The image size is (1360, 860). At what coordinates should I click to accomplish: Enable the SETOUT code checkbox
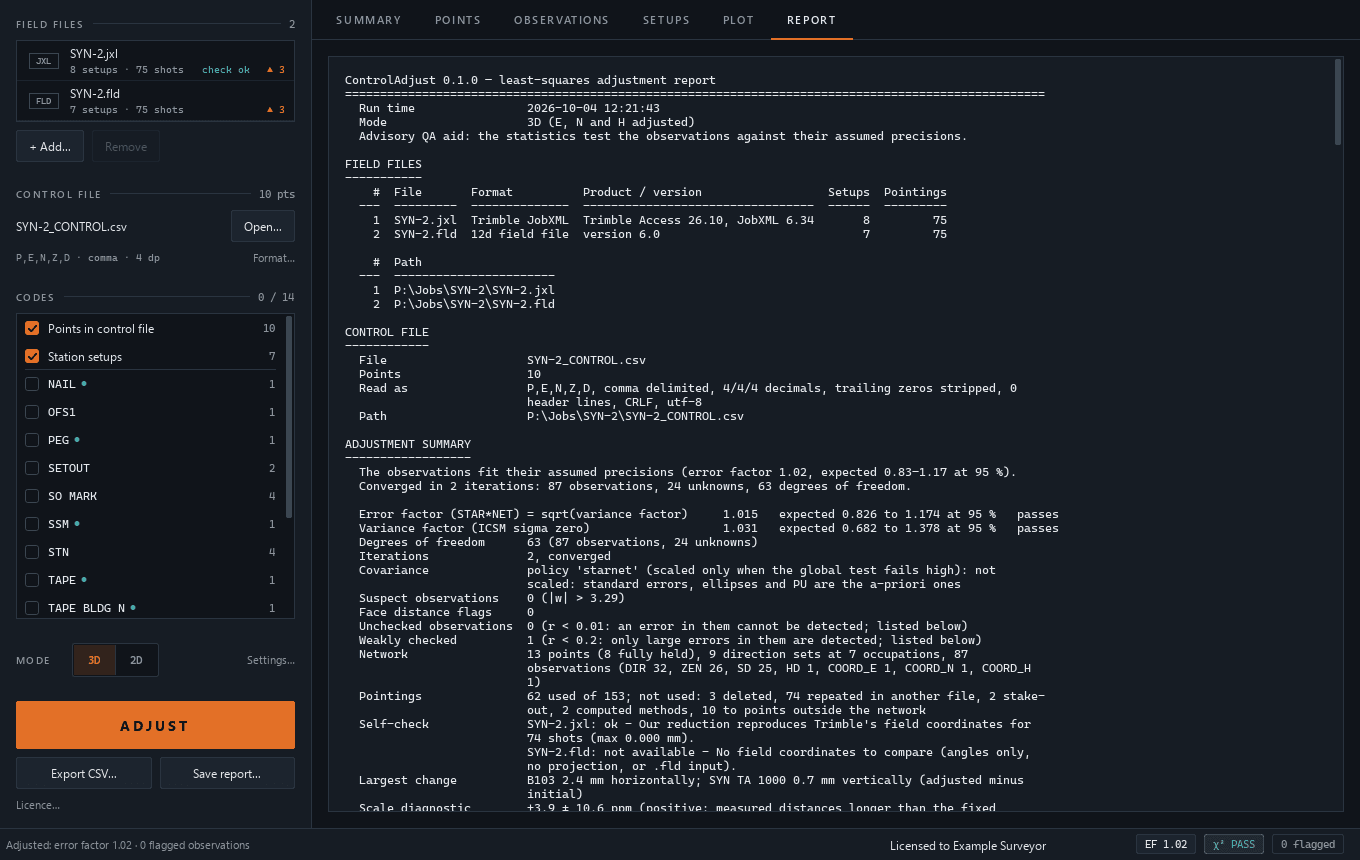(32, 468)
